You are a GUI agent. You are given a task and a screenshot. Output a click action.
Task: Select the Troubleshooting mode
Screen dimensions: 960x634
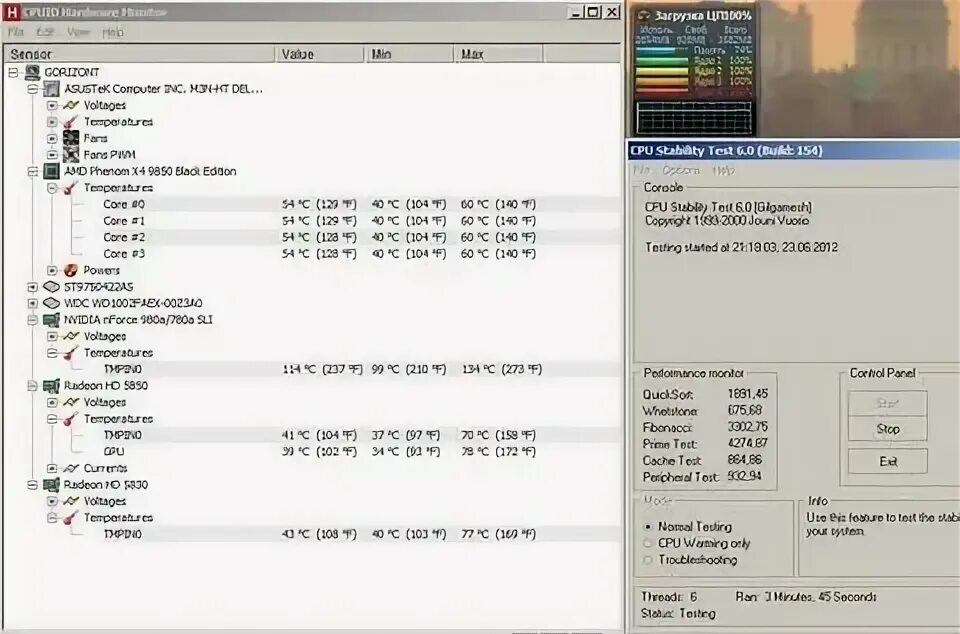[648, 559]
